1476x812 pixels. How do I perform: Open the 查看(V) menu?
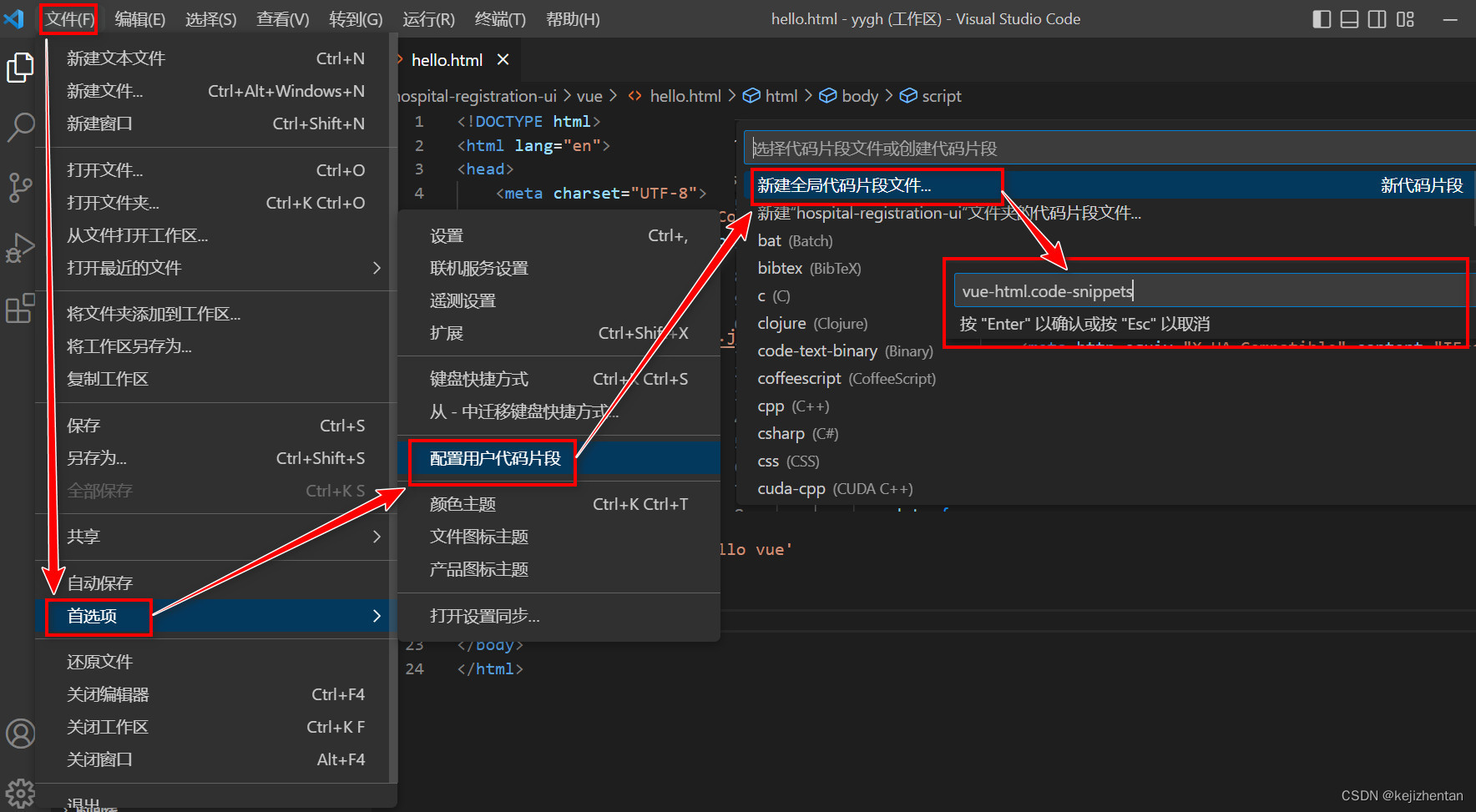[282, 19]
